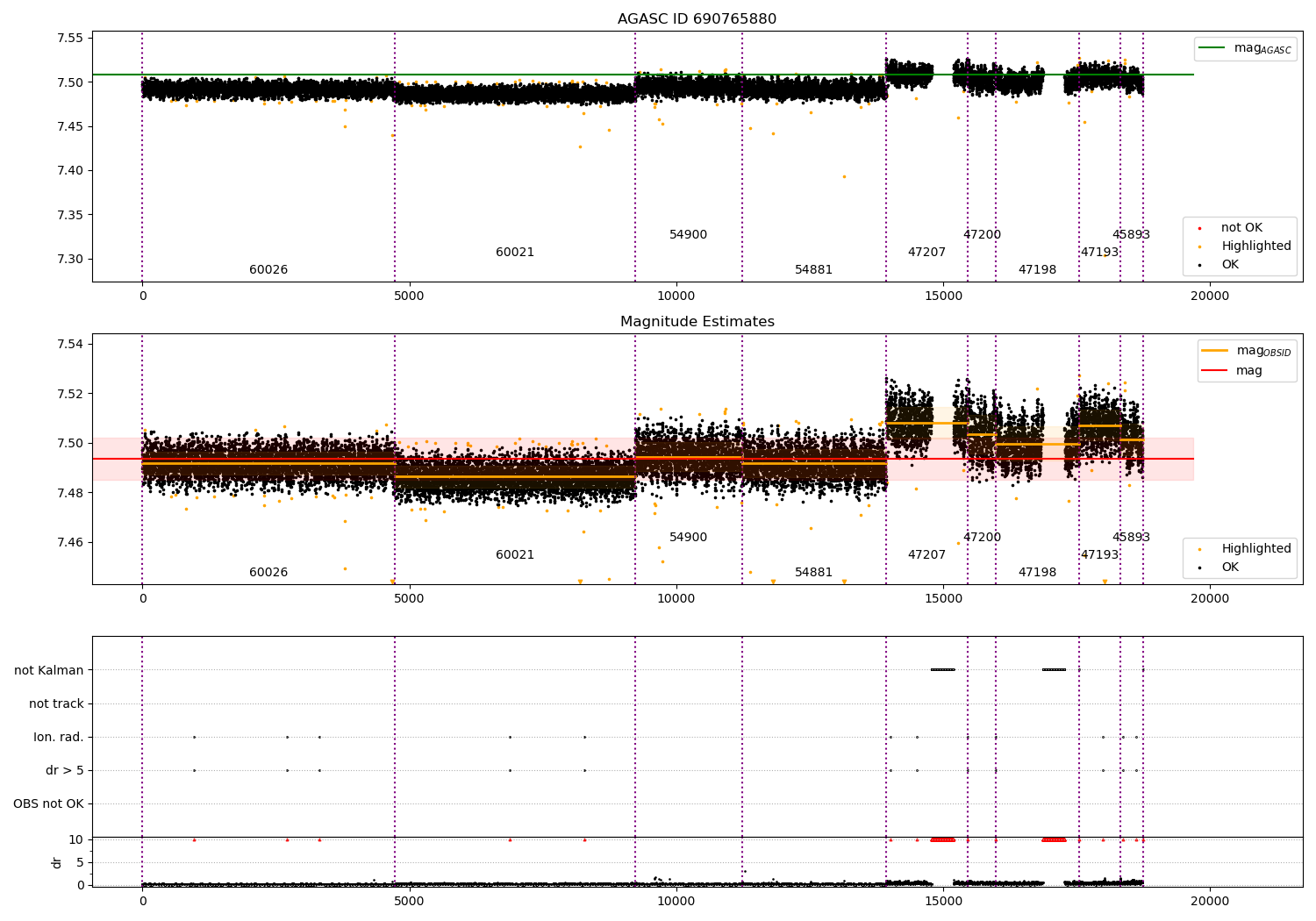1316x921 pixels.
Task: Click y-axis tick 7.52 on middle plot
Action: click(69, 394)
